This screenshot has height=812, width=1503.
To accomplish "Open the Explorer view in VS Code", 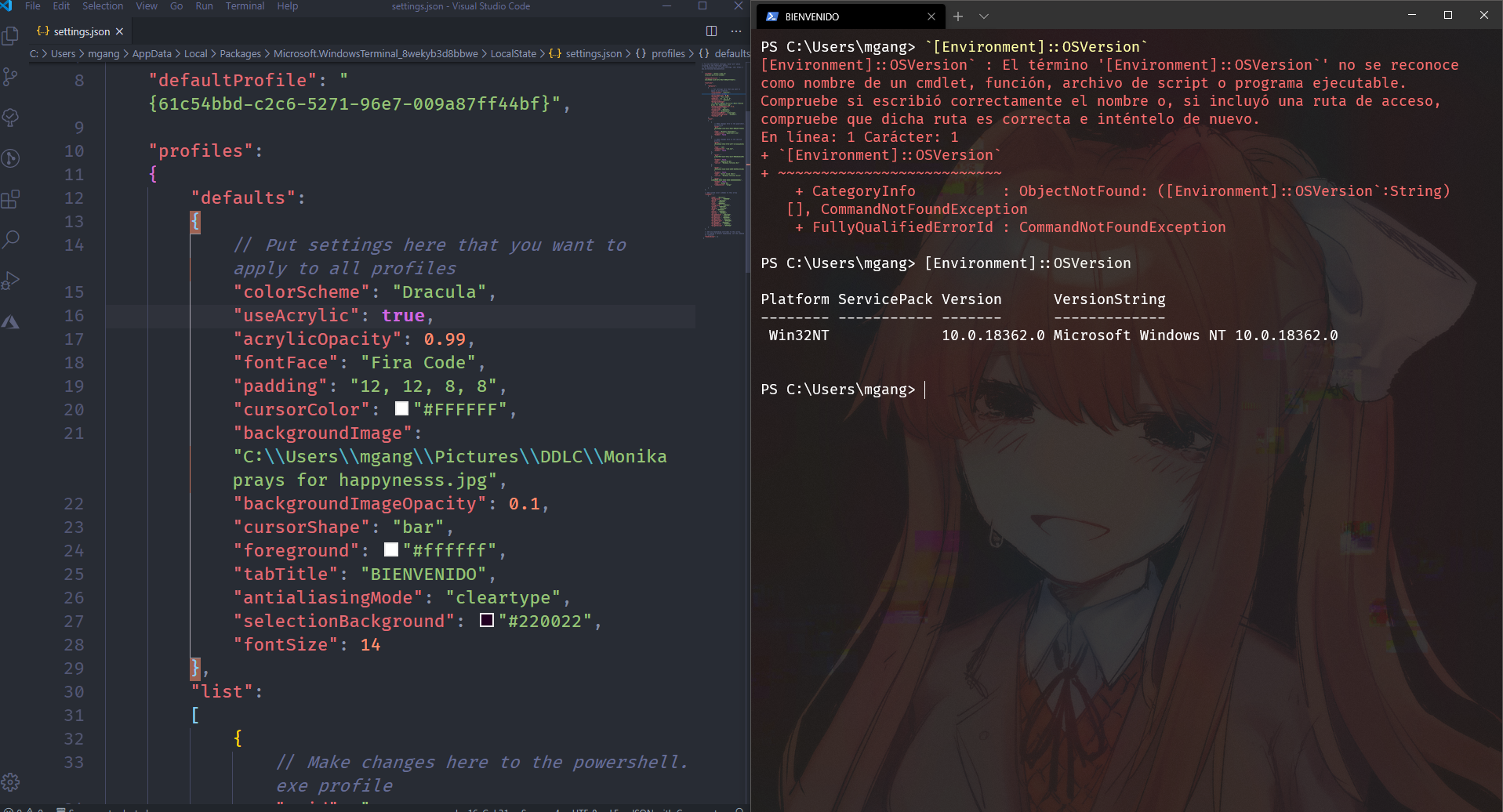I will (12, 35).
